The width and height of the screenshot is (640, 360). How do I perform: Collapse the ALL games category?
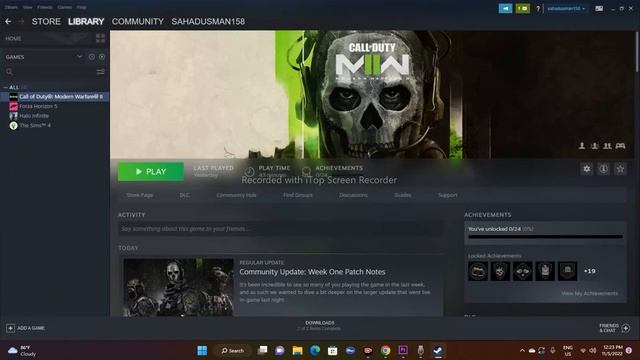click(x=5, y=87)
